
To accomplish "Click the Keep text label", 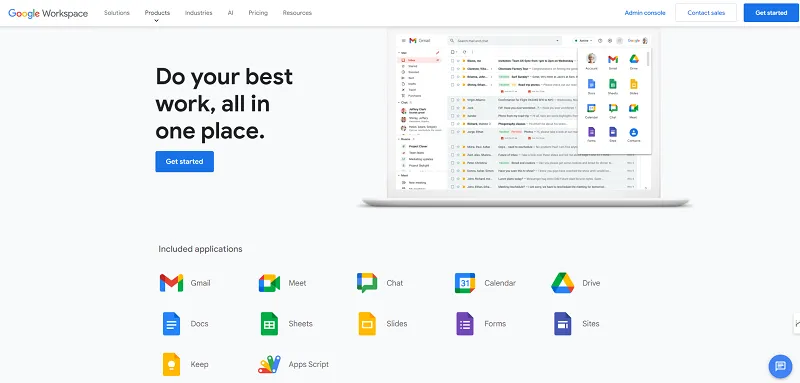I will tap(199, 364).
